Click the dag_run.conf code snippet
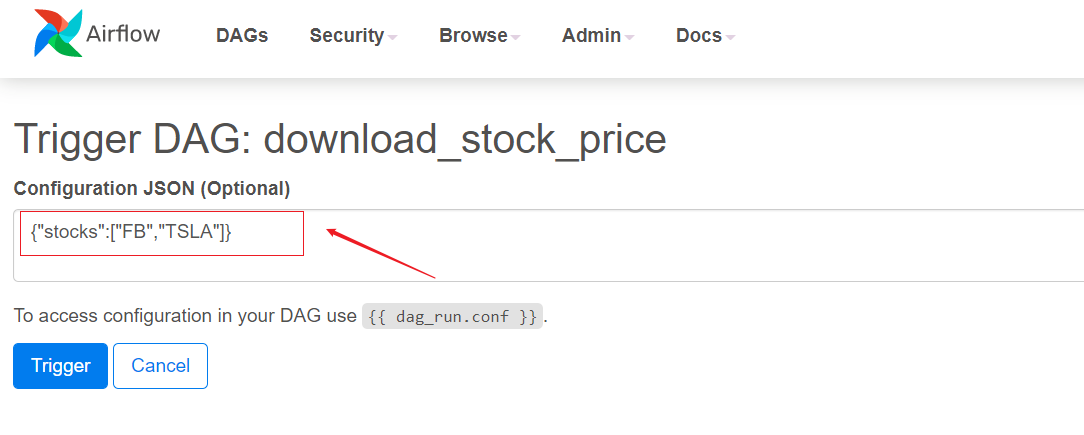1084x435 pixels. pyautogui.click(x=452, y=317)
